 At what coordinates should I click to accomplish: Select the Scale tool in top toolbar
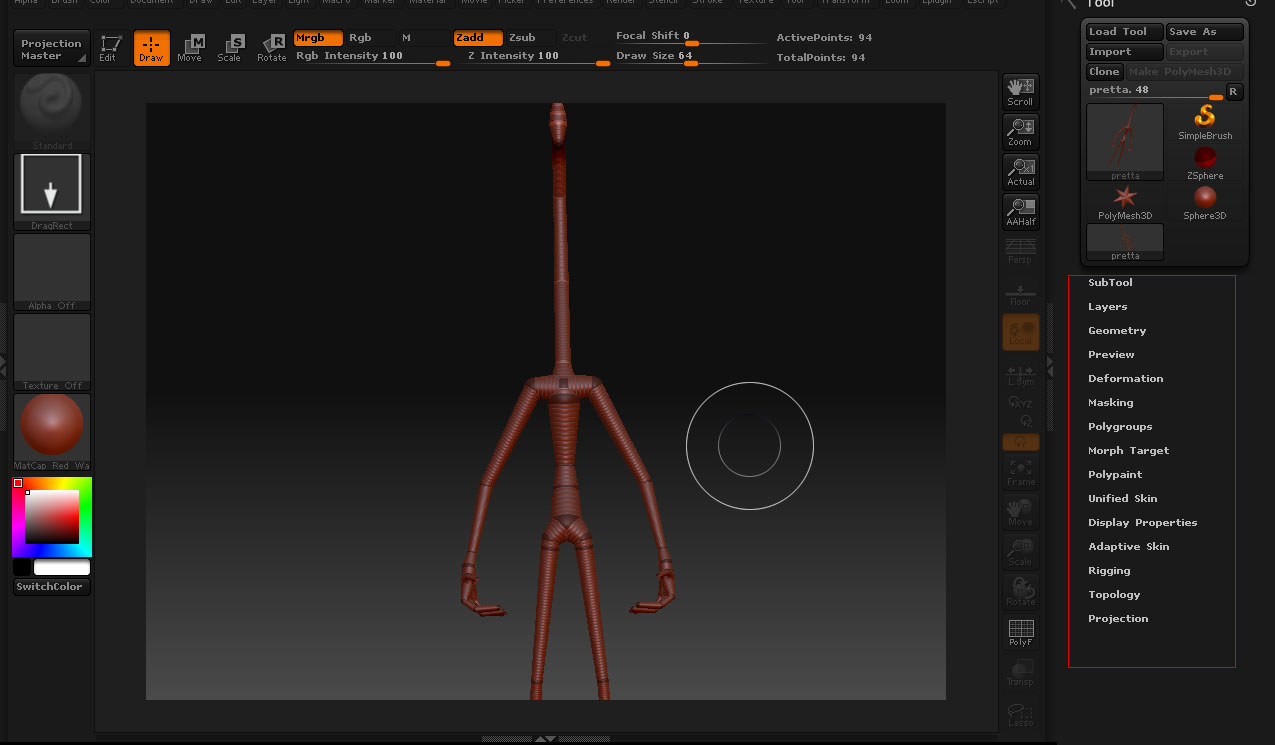coord(230,47)
